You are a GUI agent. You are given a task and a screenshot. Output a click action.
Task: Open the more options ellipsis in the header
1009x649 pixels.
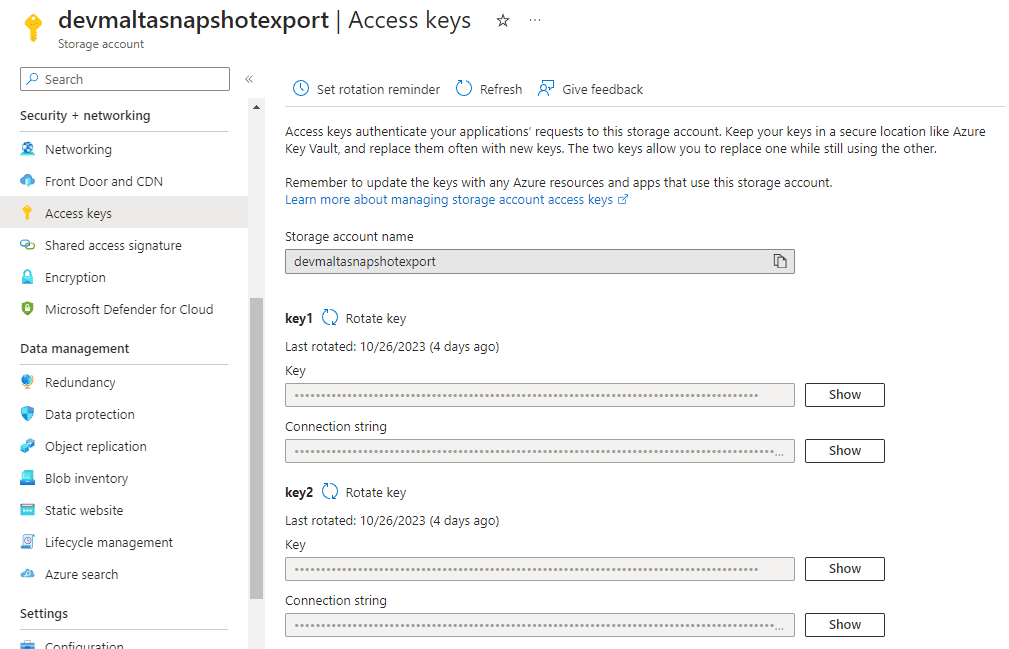click(x=535, y=21)
